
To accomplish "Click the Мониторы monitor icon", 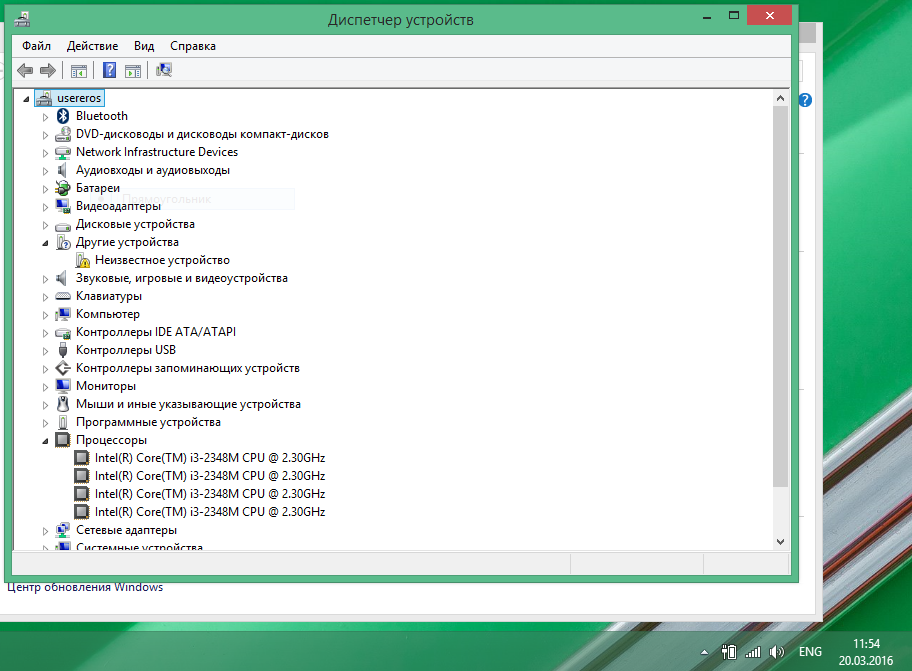I will (x=63, y=386).
